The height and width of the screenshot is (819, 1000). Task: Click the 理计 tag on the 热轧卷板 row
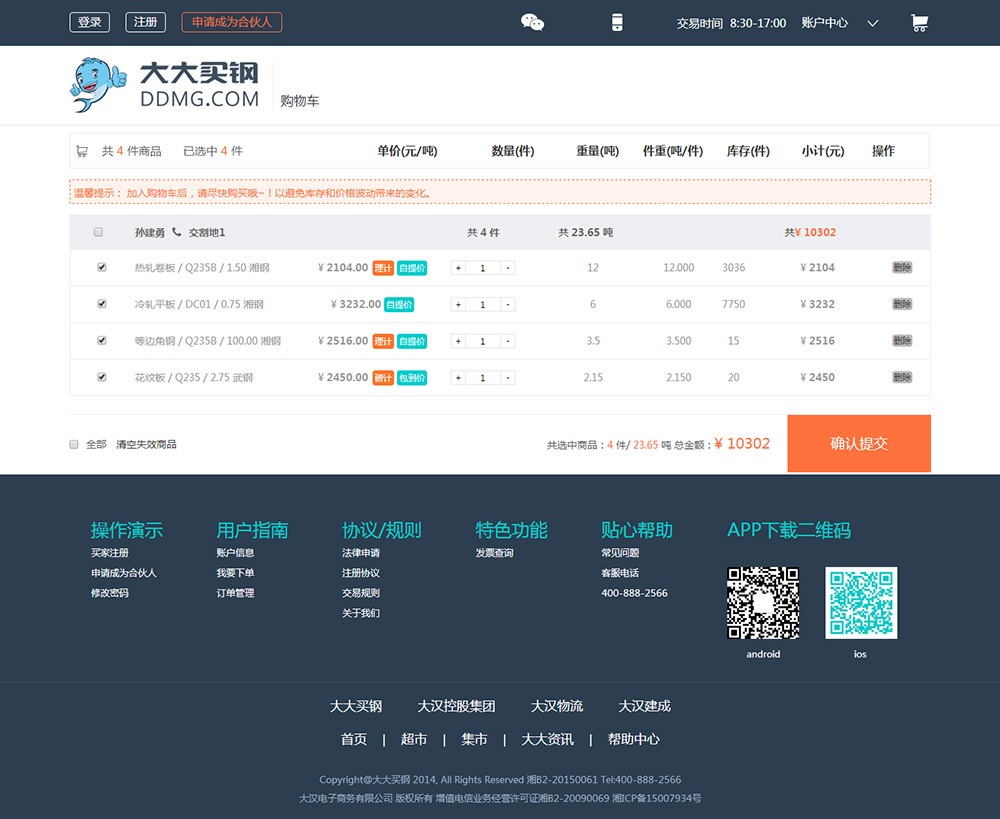coord(383,268)
